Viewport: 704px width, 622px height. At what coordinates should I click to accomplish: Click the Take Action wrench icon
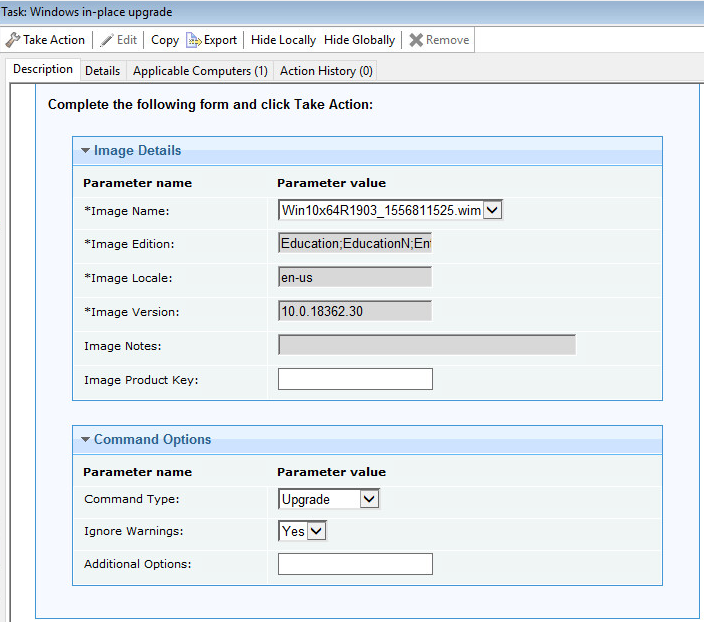tap(12, 40)
